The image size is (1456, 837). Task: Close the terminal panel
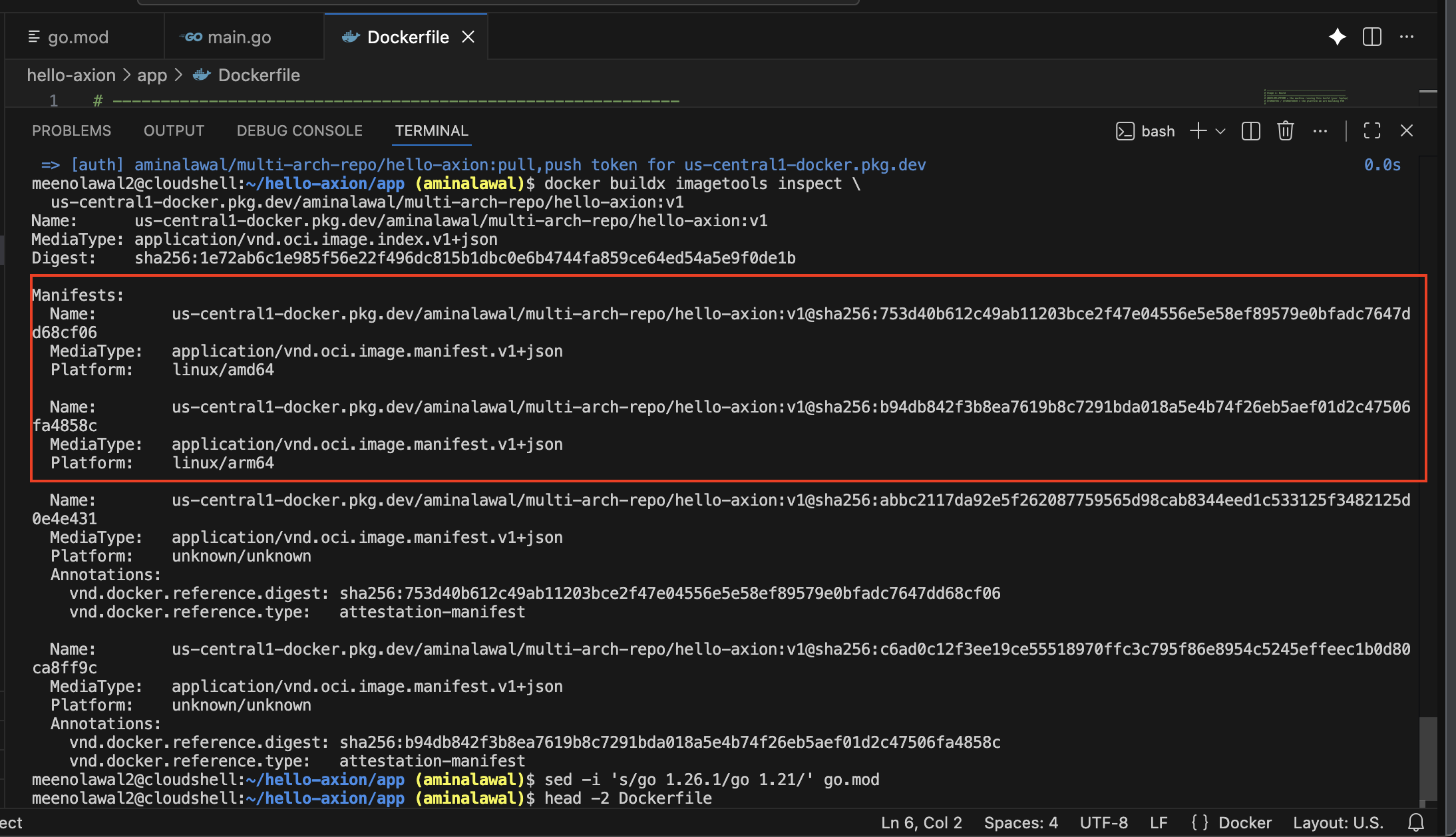pyautogui.click(x=1407, y=130)
